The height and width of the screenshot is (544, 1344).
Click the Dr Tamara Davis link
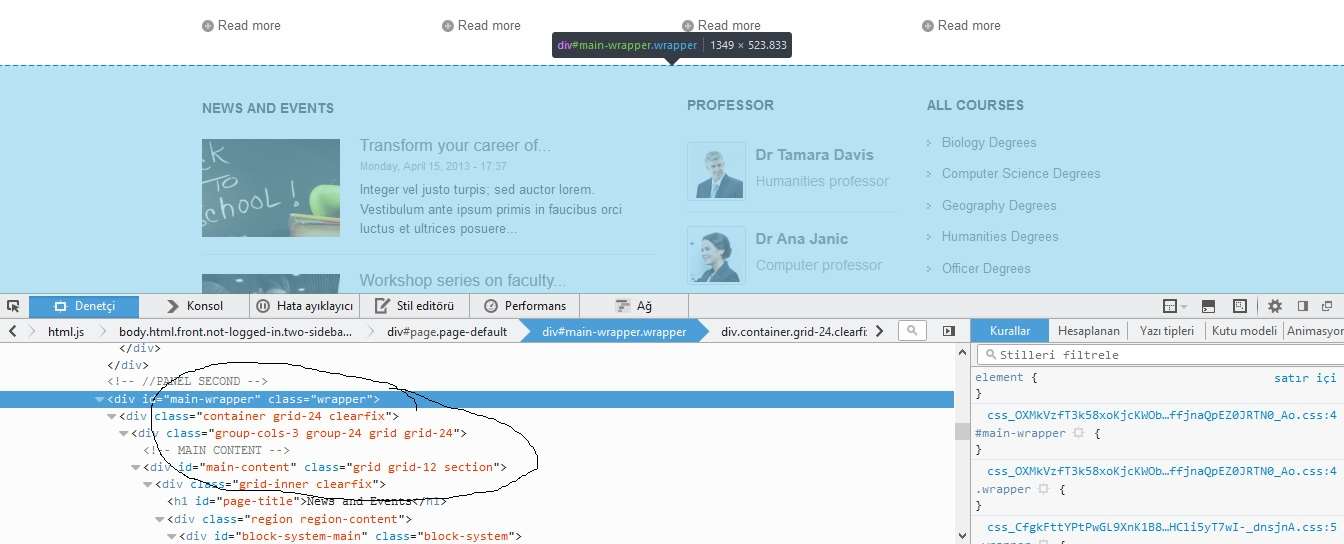[x=814, y=155]
